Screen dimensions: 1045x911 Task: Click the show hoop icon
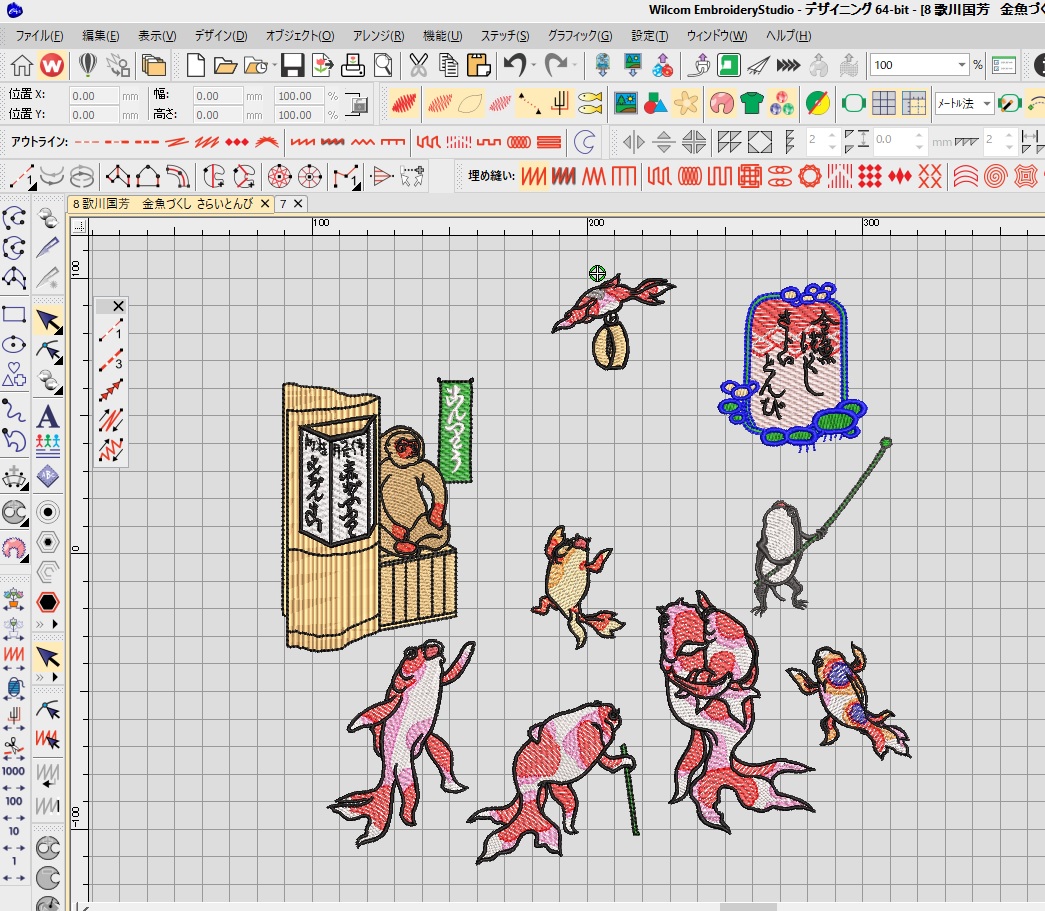coord(853,103)
